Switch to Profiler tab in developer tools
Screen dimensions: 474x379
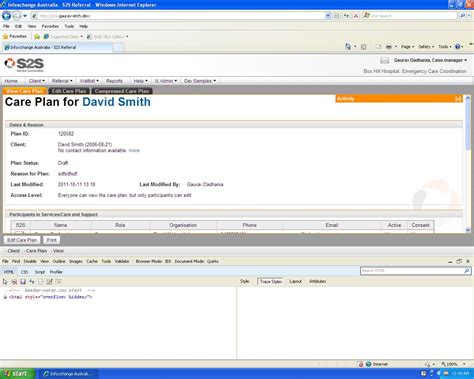click(x=56, y=272)
